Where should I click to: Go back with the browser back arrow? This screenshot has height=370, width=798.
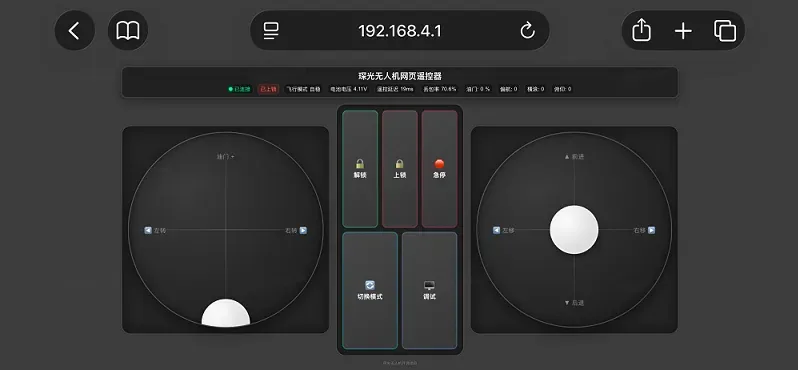click(74, 31)
